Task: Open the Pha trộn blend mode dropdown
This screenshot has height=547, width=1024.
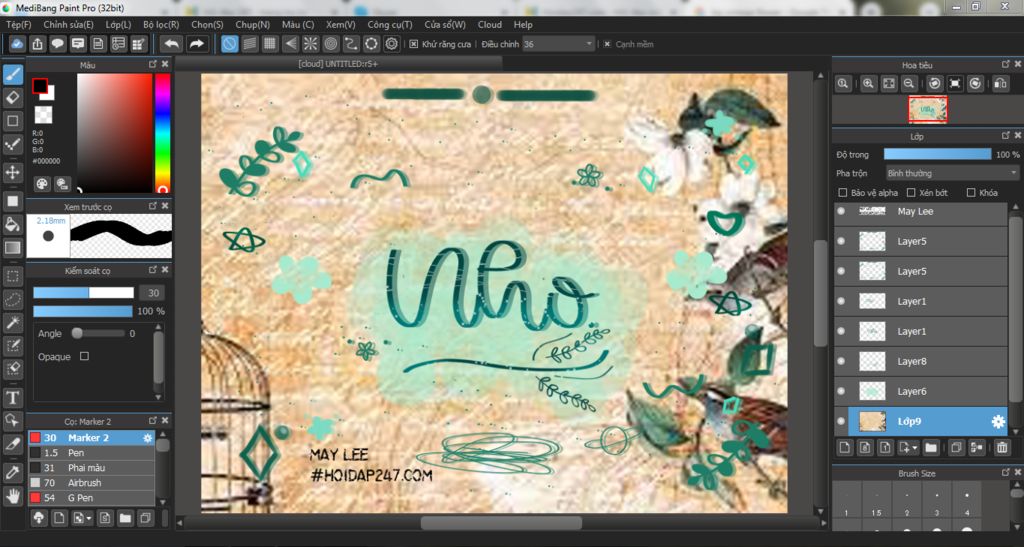Action: click(x=952, y=173)
